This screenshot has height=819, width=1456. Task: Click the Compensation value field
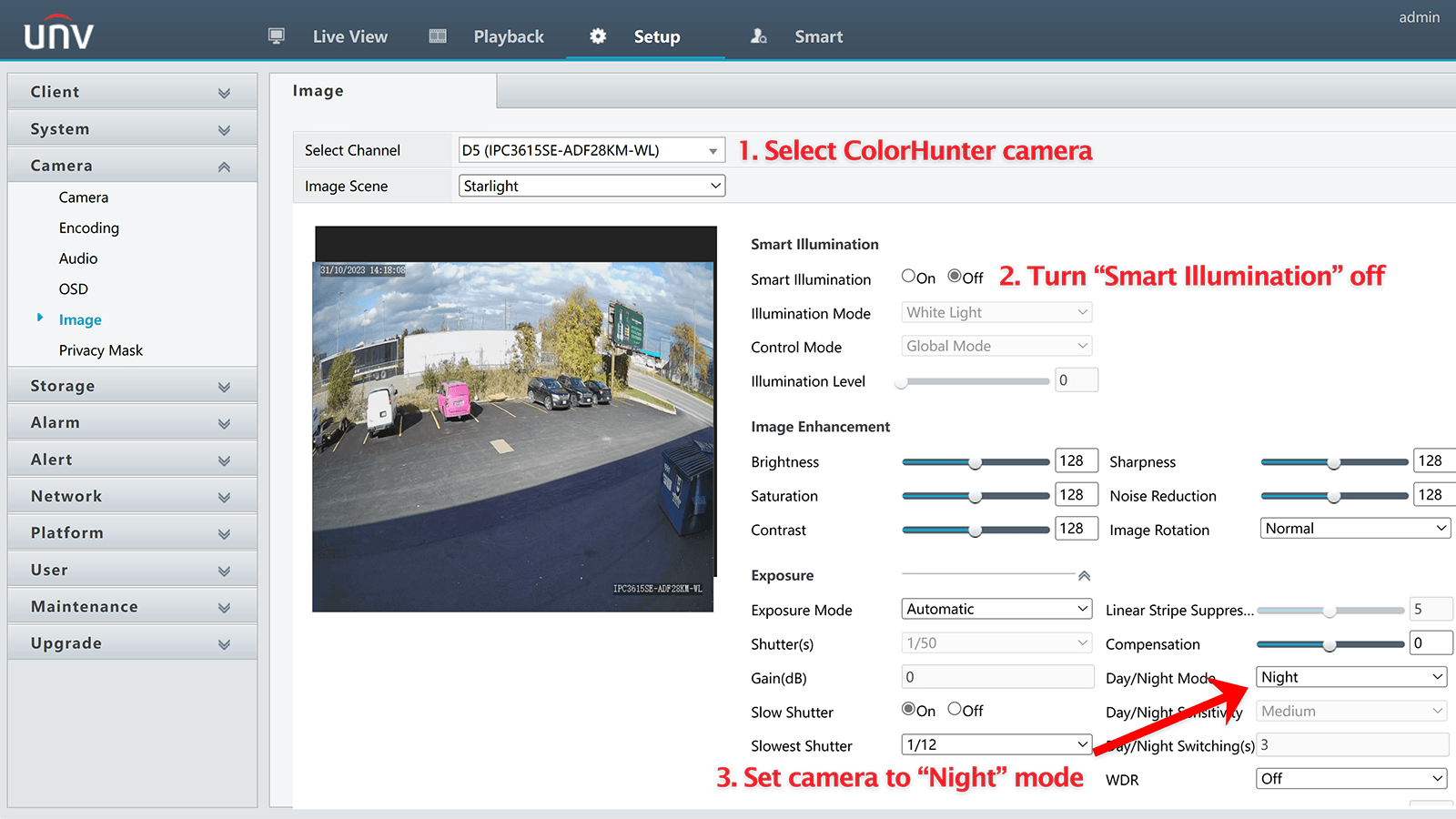tap(1431, 643)
